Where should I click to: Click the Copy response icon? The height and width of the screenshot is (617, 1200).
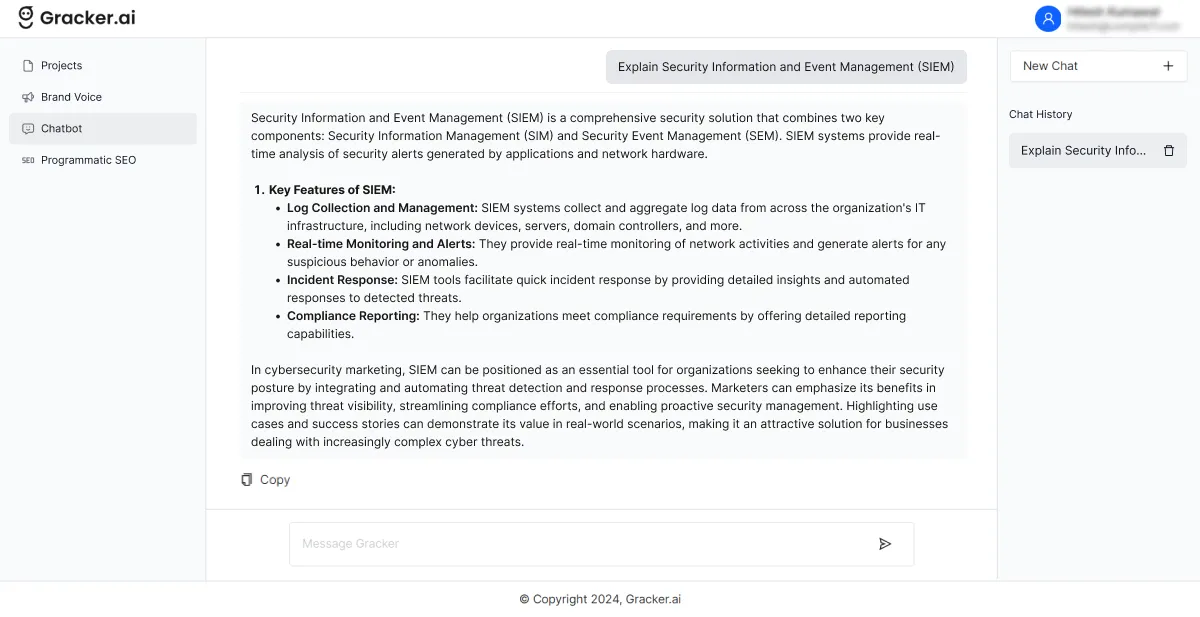246,479
